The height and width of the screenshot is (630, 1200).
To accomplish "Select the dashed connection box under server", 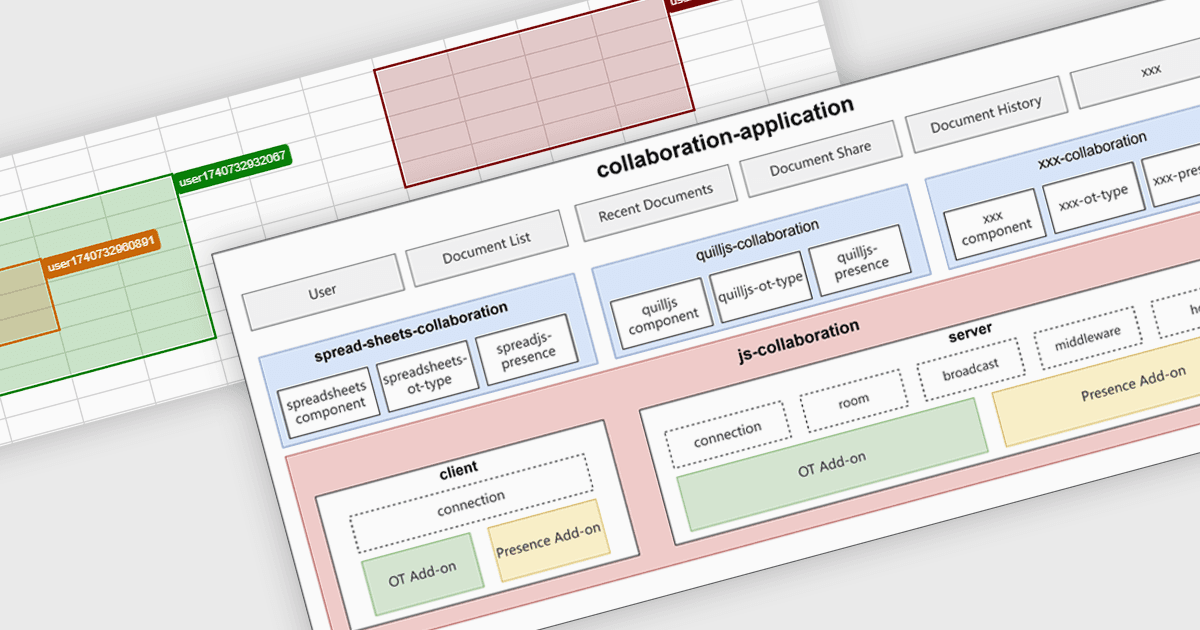I will pos(727,434).
